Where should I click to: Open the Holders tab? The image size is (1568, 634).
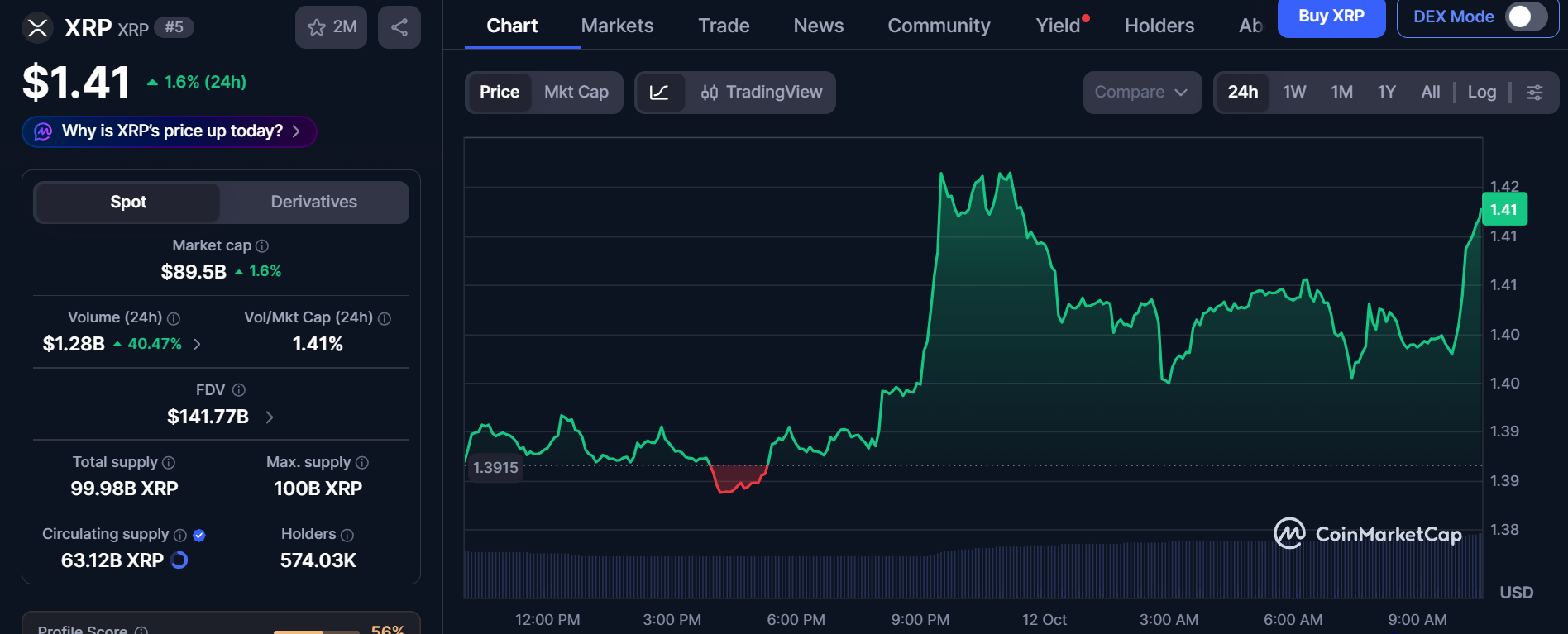click(1159, 26)
